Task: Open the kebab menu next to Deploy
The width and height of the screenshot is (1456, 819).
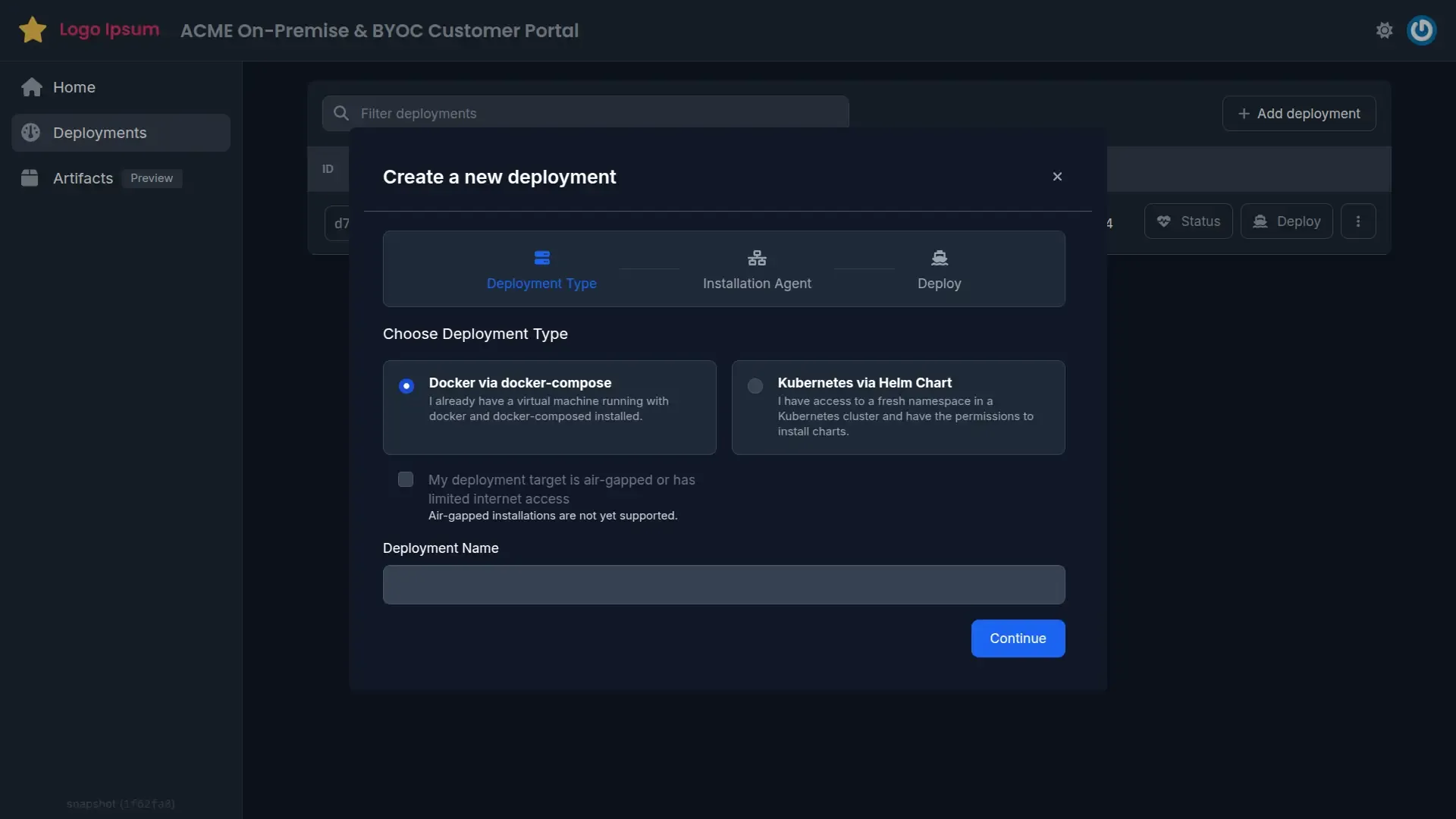Action: 1358,221
